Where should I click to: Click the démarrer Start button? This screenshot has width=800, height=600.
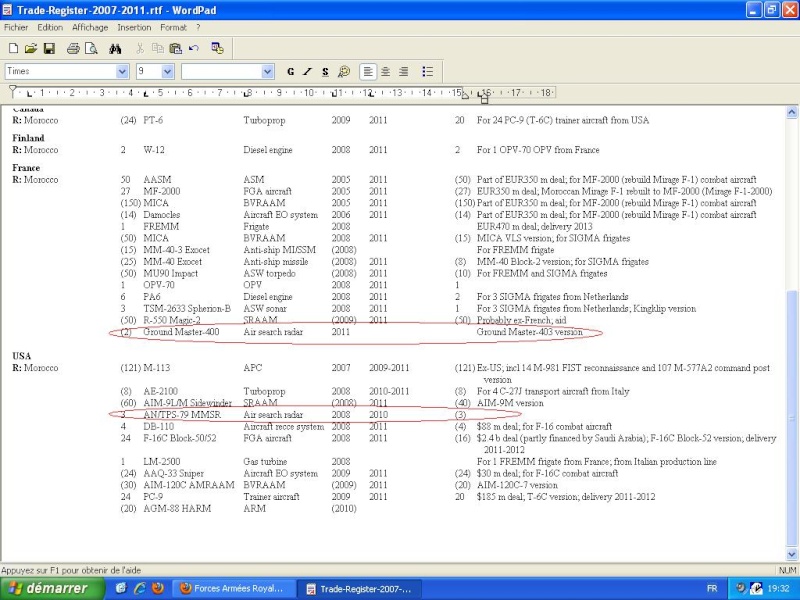[53, 588]
